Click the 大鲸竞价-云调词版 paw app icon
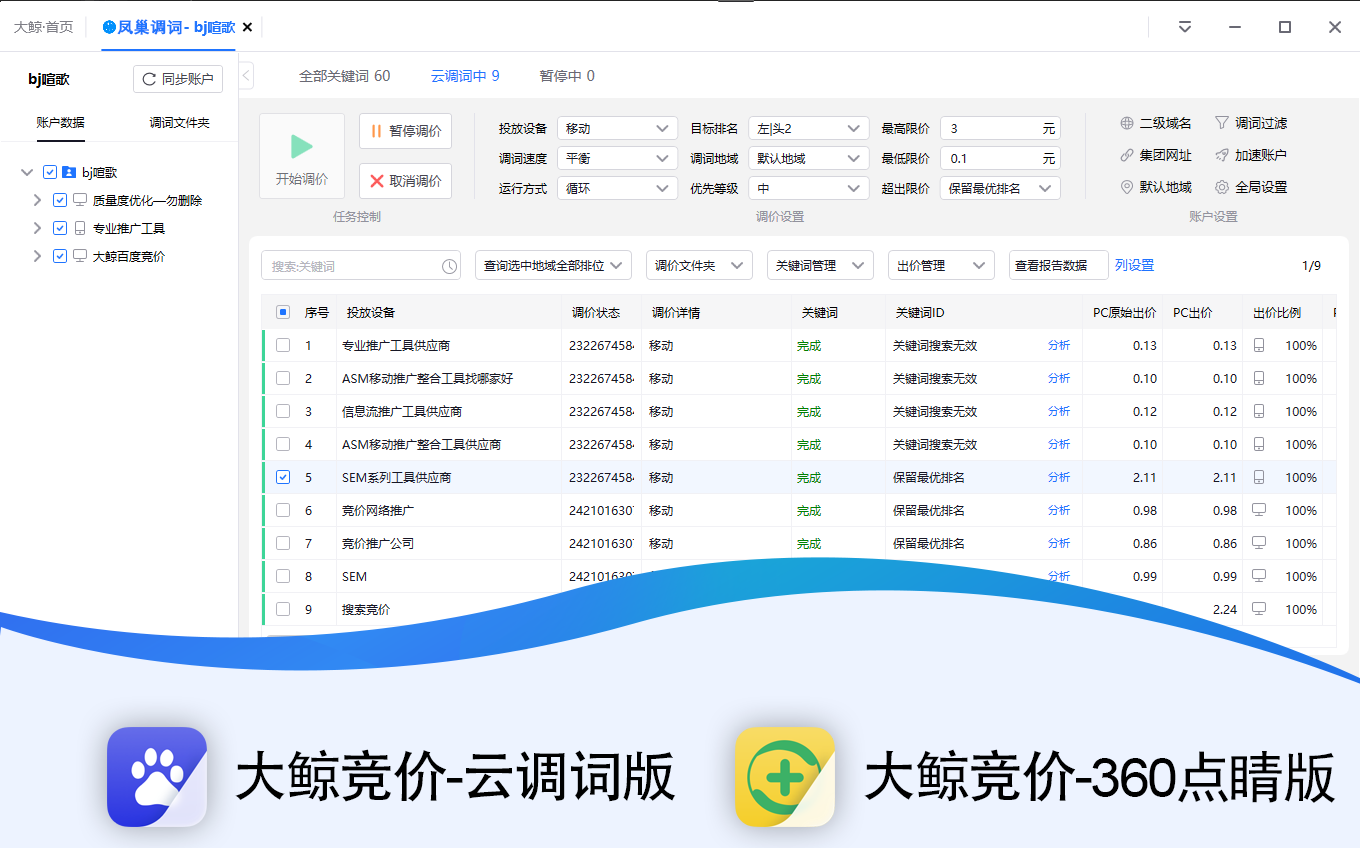Screen dimensions: 1360x848 (x=157, y=777)
